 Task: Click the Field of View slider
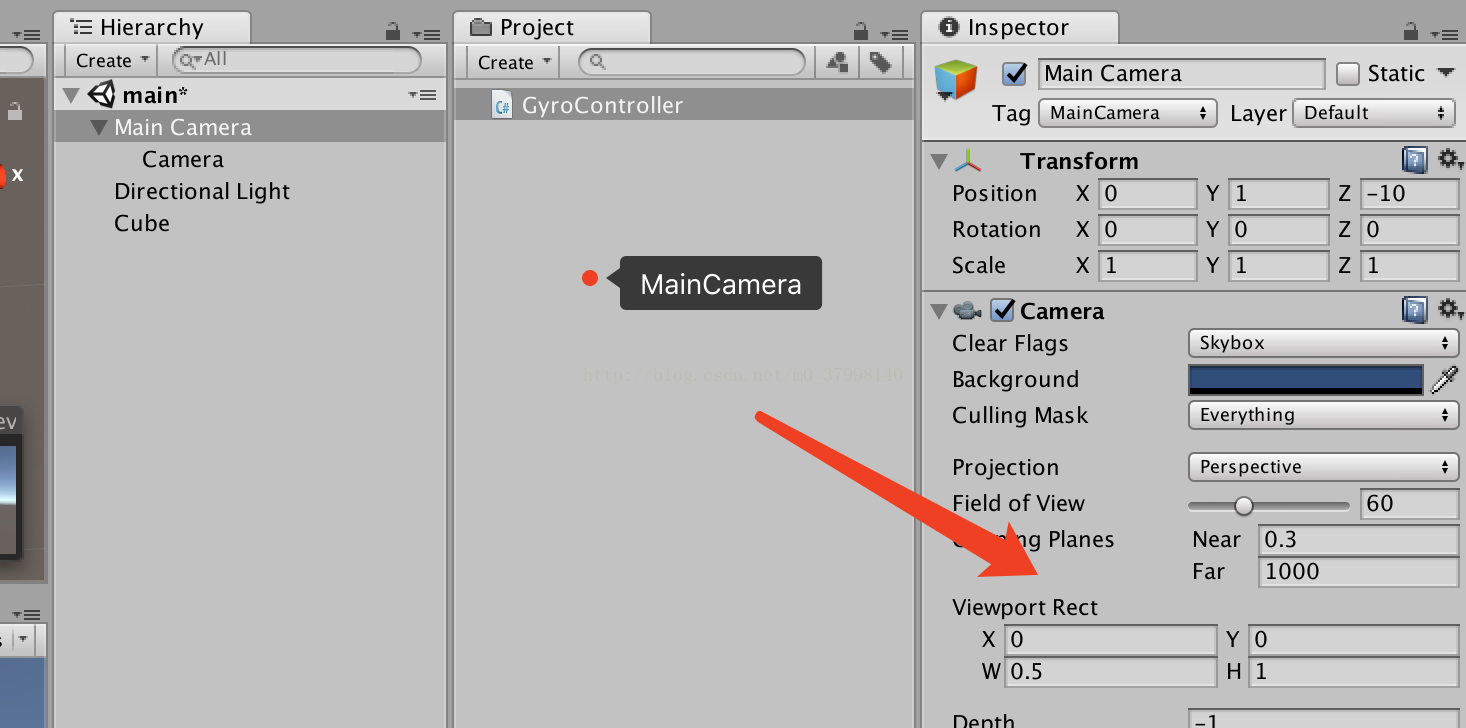[x=1269, y=505]
